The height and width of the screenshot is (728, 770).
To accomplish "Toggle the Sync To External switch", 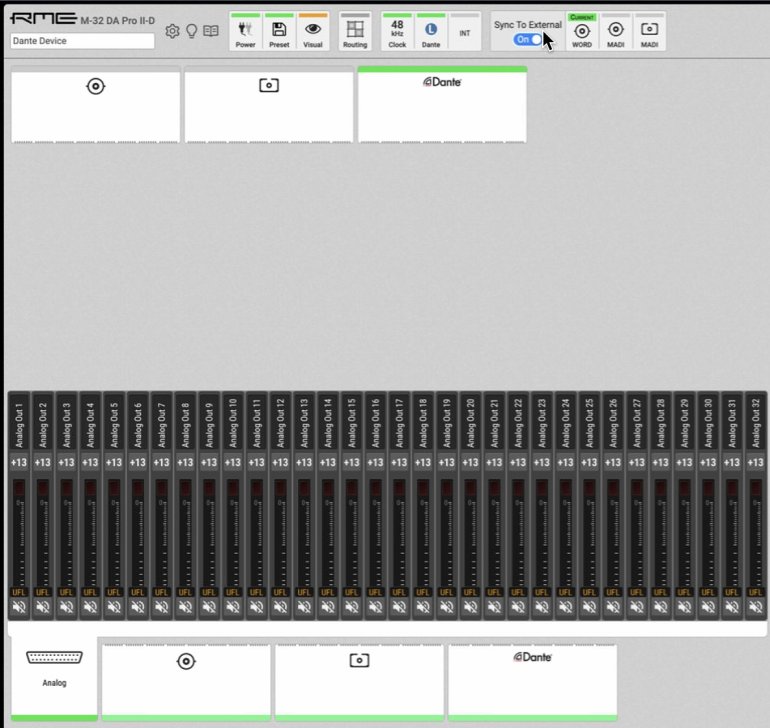I will pos(527,39).
